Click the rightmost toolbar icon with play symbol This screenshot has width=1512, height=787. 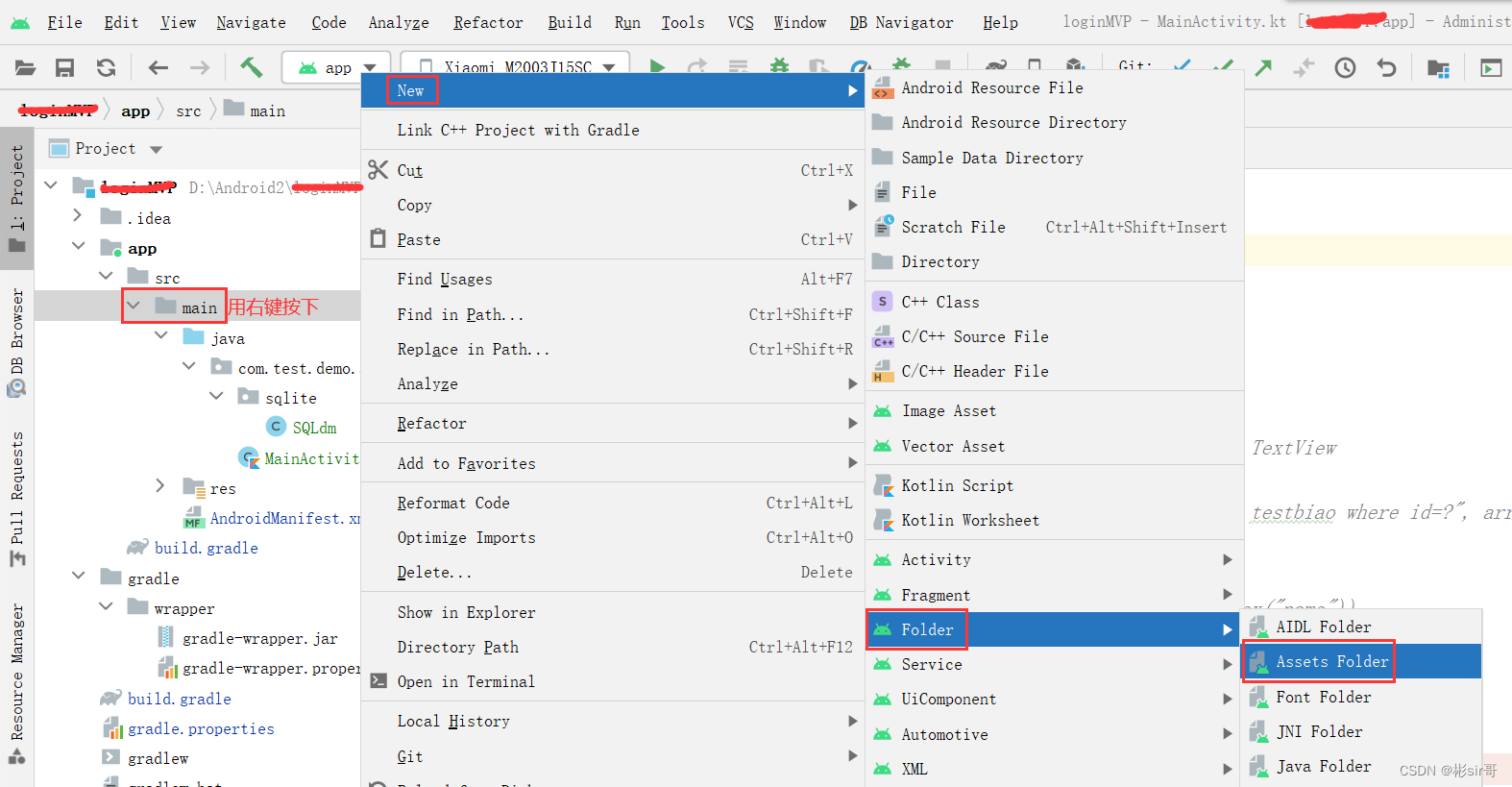pyautogui.click(x=1491, y=67)
